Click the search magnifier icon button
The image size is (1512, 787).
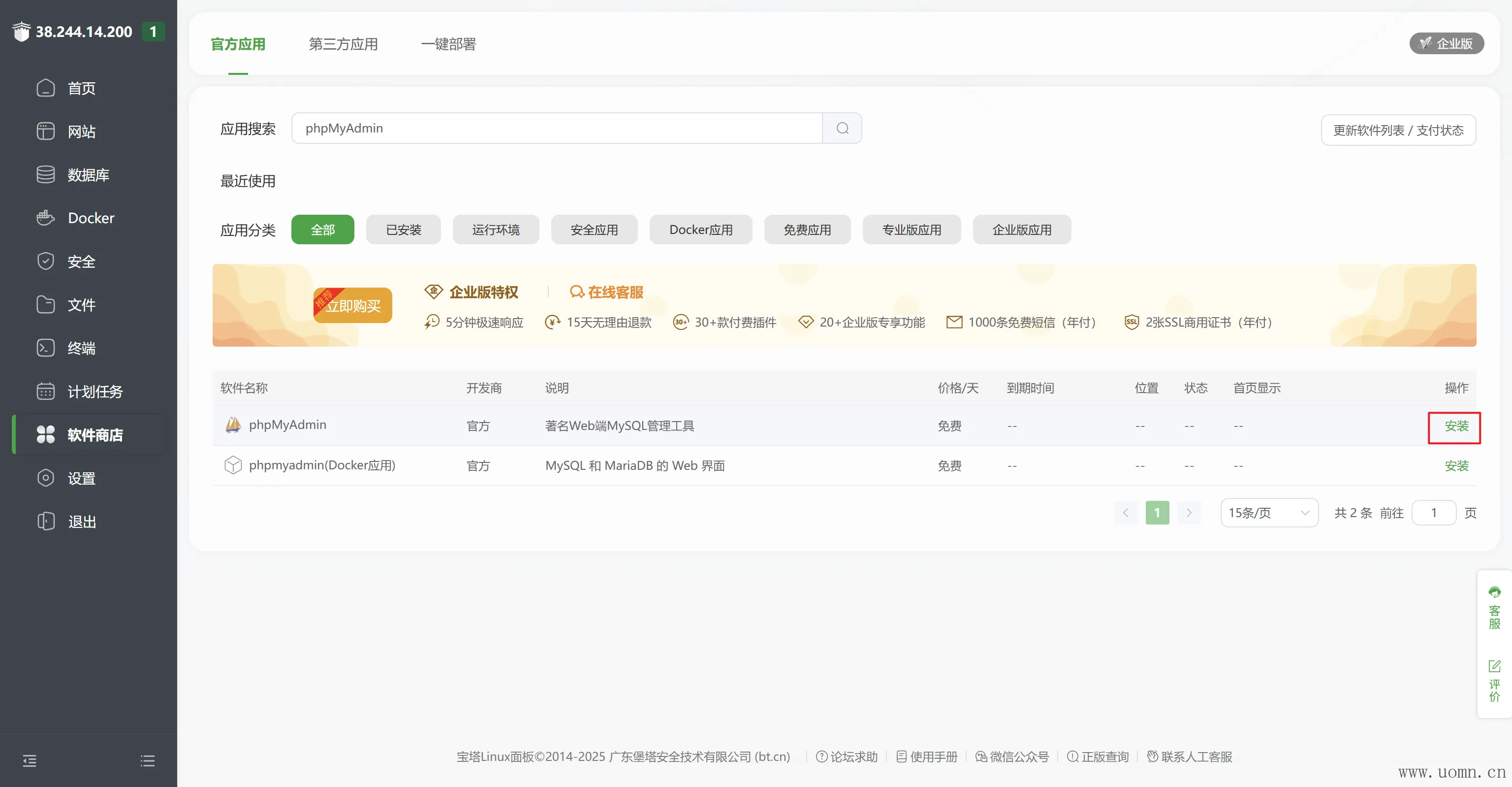pyautogui.click(x=842, y=128)
